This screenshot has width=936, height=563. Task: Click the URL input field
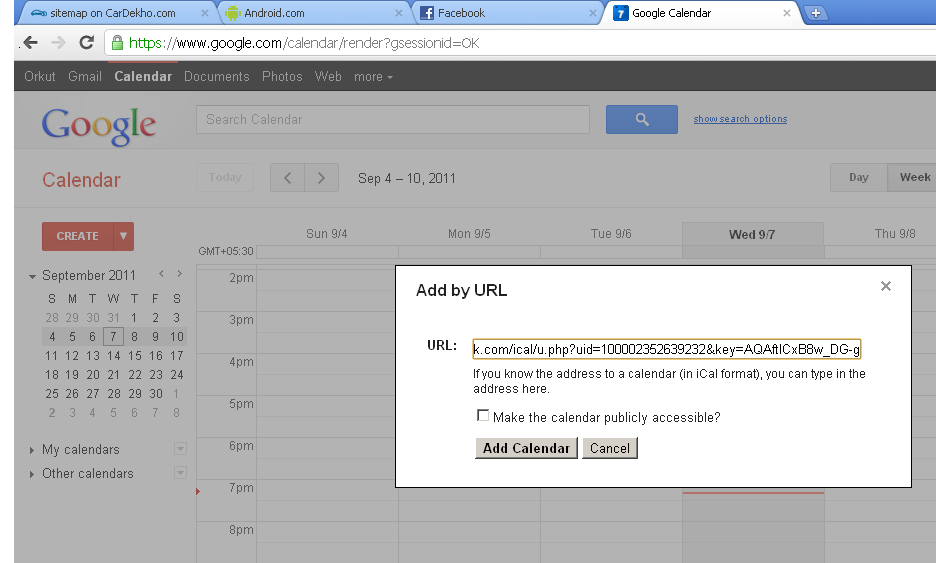click(666, 349)
